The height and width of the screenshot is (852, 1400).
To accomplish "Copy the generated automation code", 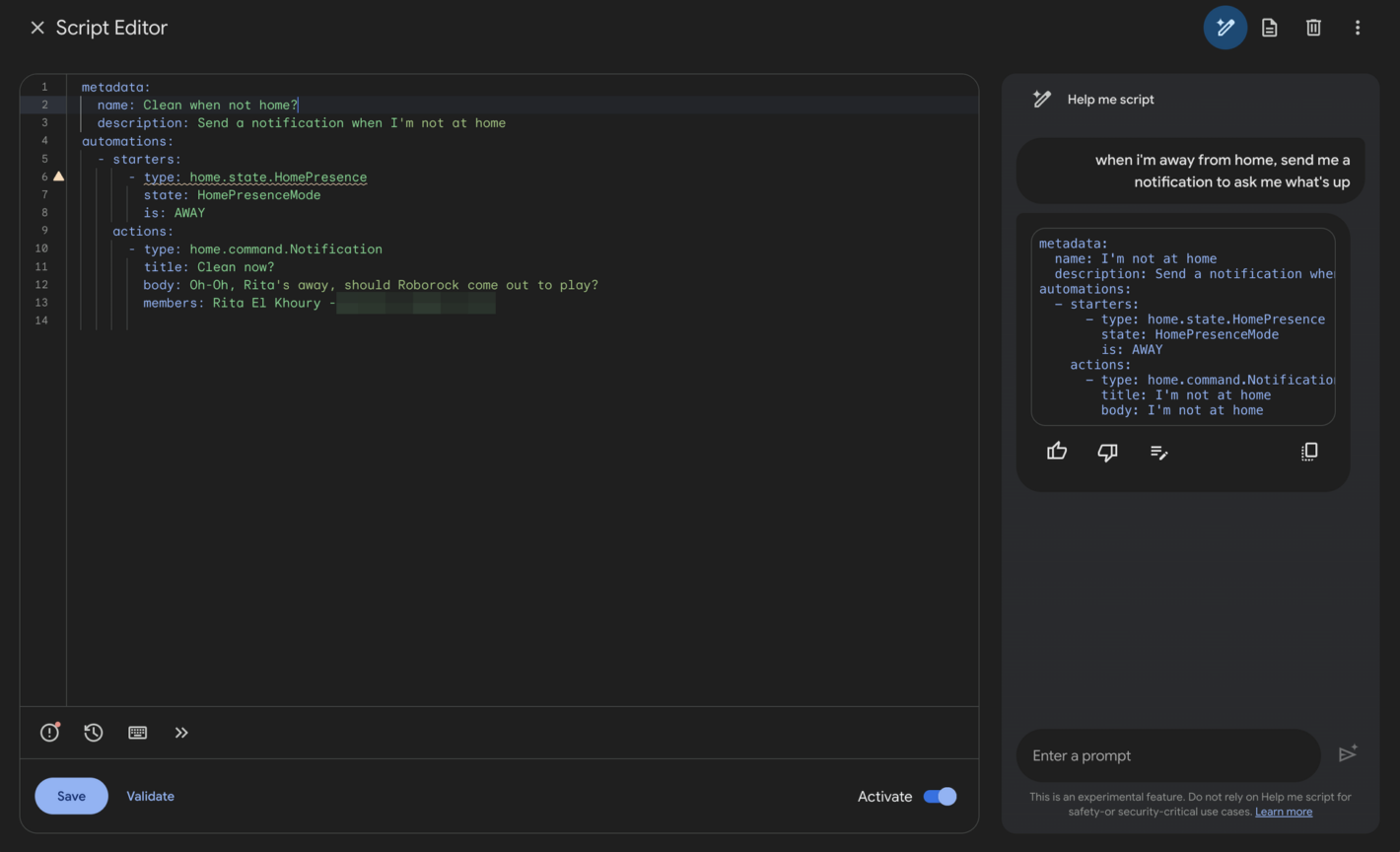I will [x=1309, y=451].
